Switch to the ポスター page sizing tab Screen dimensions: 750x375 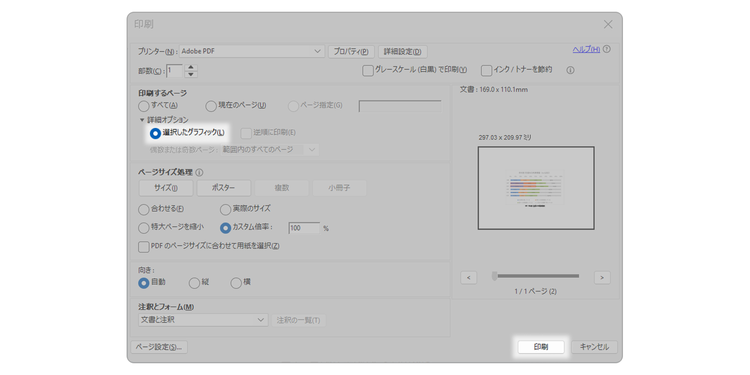pos(223,188)
